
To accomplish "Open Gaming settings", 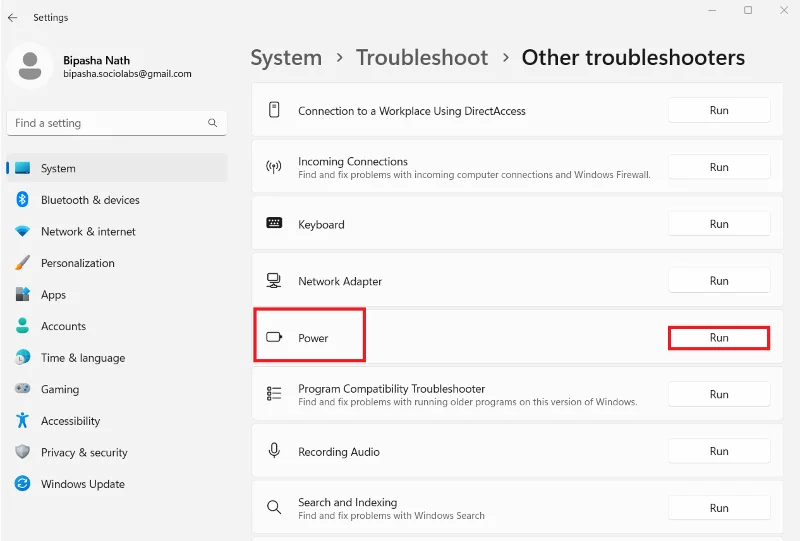I will pos(117,389).
